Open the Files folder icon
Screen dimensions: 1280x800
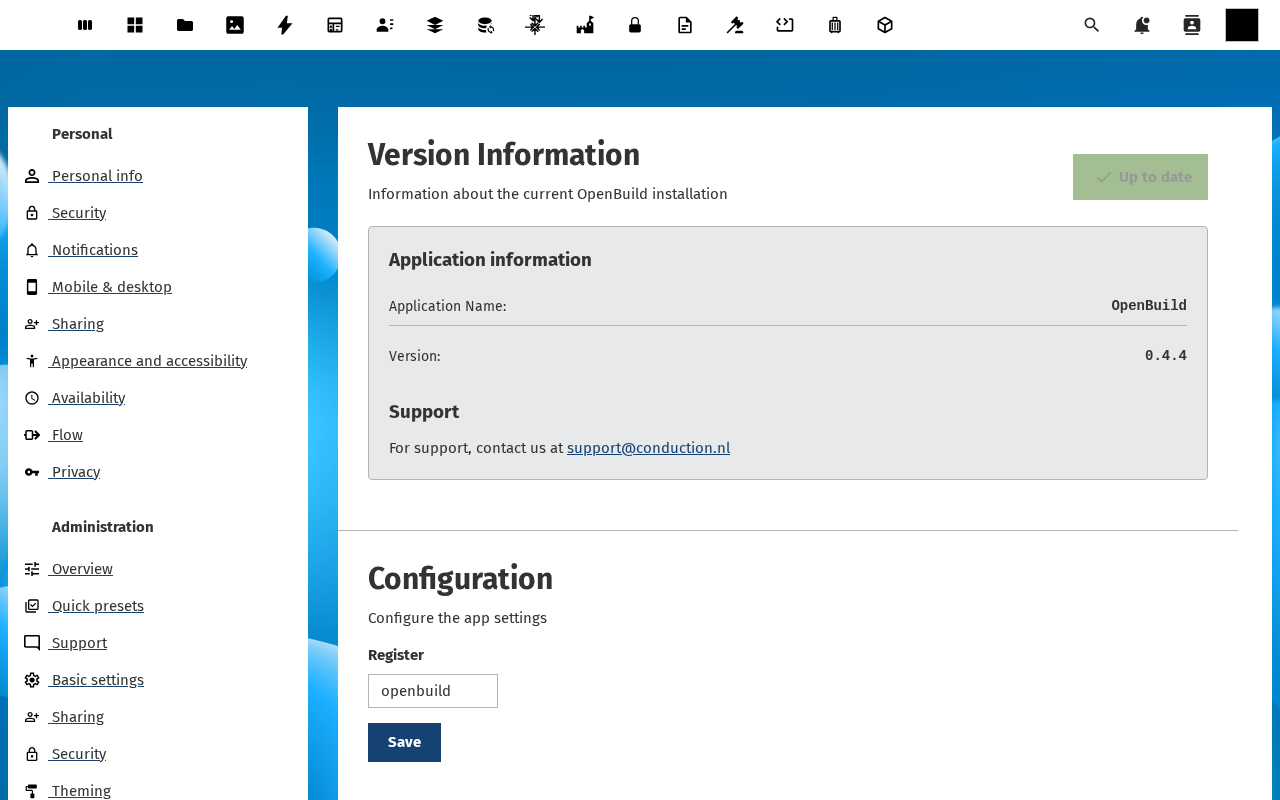[x=185, y=25]
